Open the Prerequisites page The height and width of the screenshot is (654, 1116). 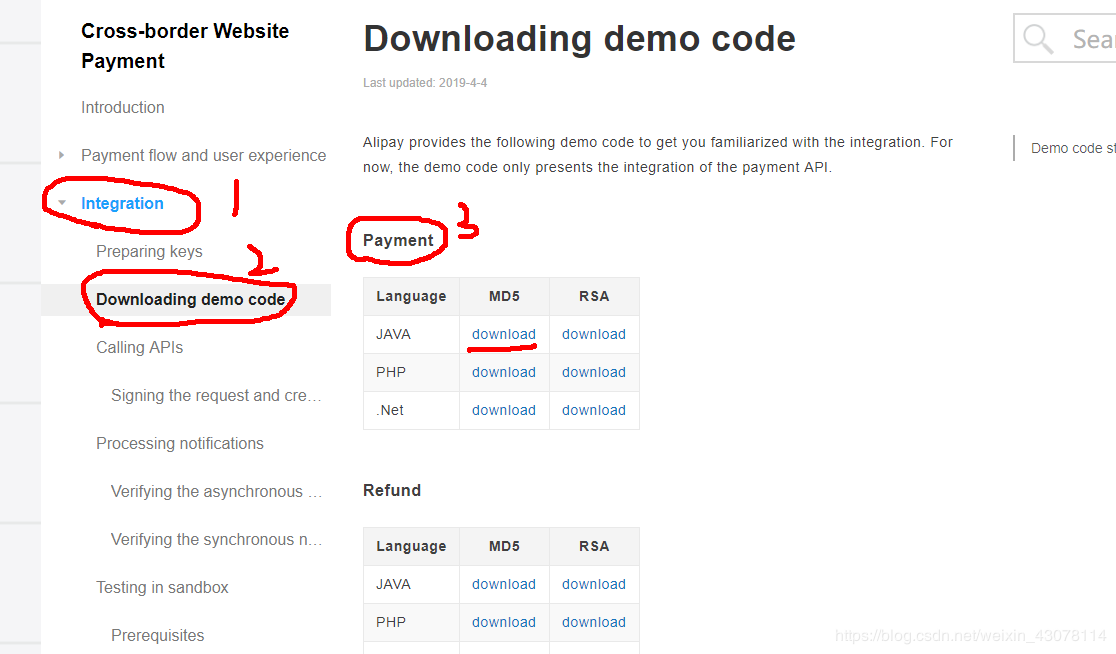tap(157, 635)
